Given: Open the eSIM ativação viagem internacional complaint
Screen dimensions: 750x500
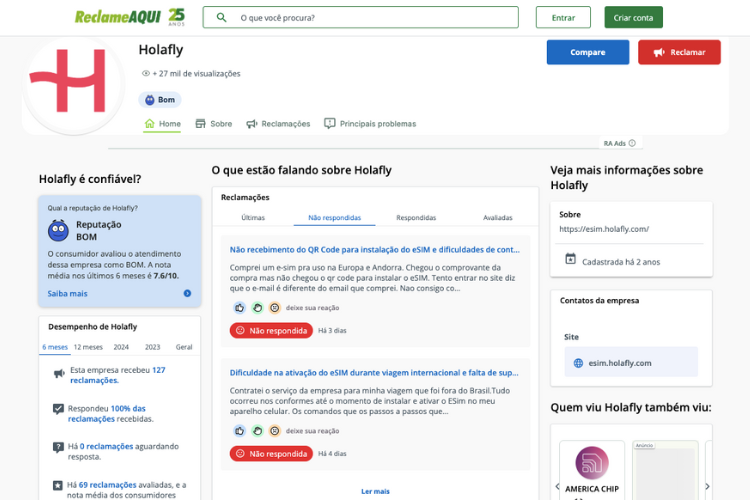Looking at the screenshot, I should (374, 373).
